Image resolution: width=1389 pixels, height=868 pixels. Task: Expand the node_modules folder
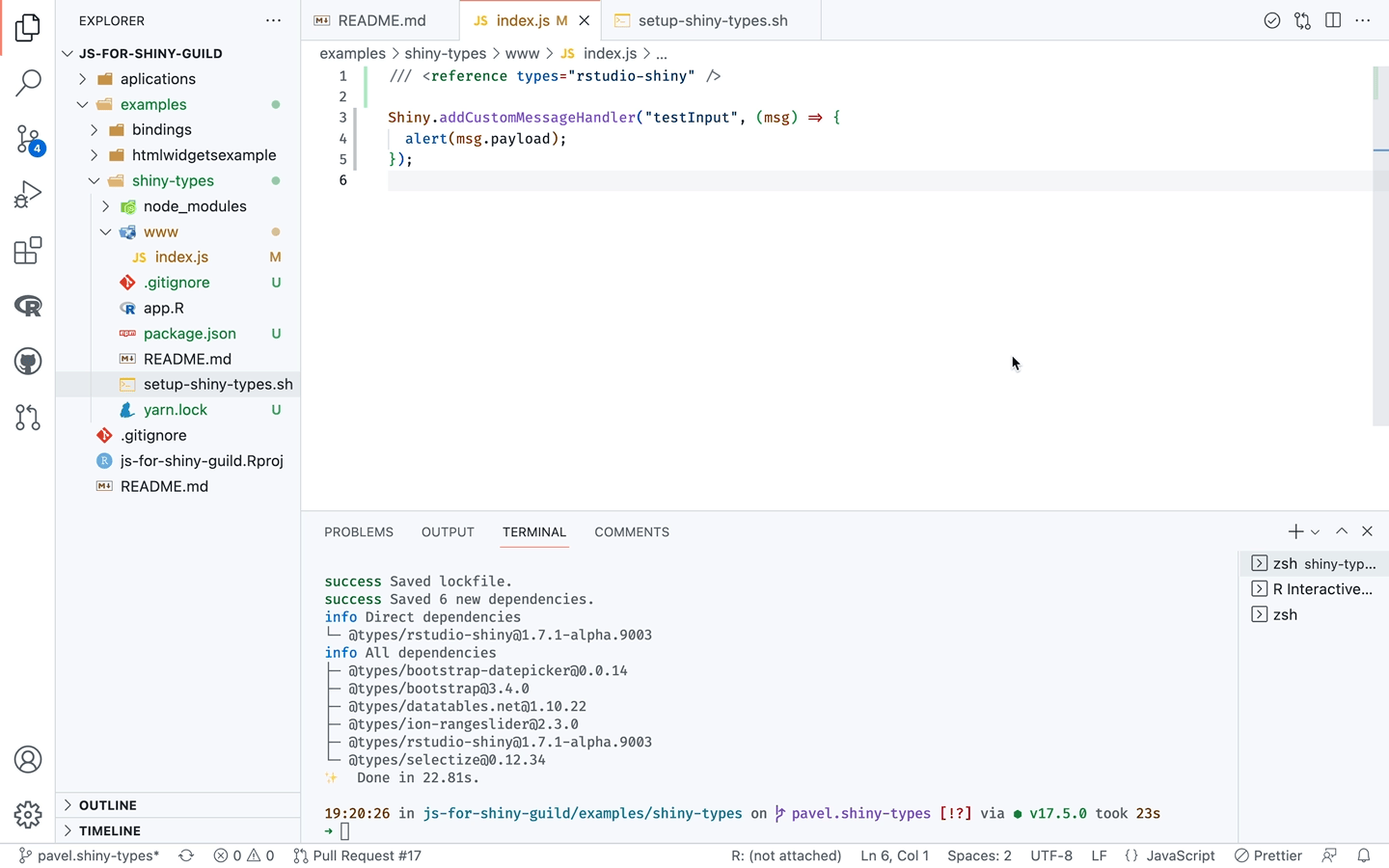point(105,205)
